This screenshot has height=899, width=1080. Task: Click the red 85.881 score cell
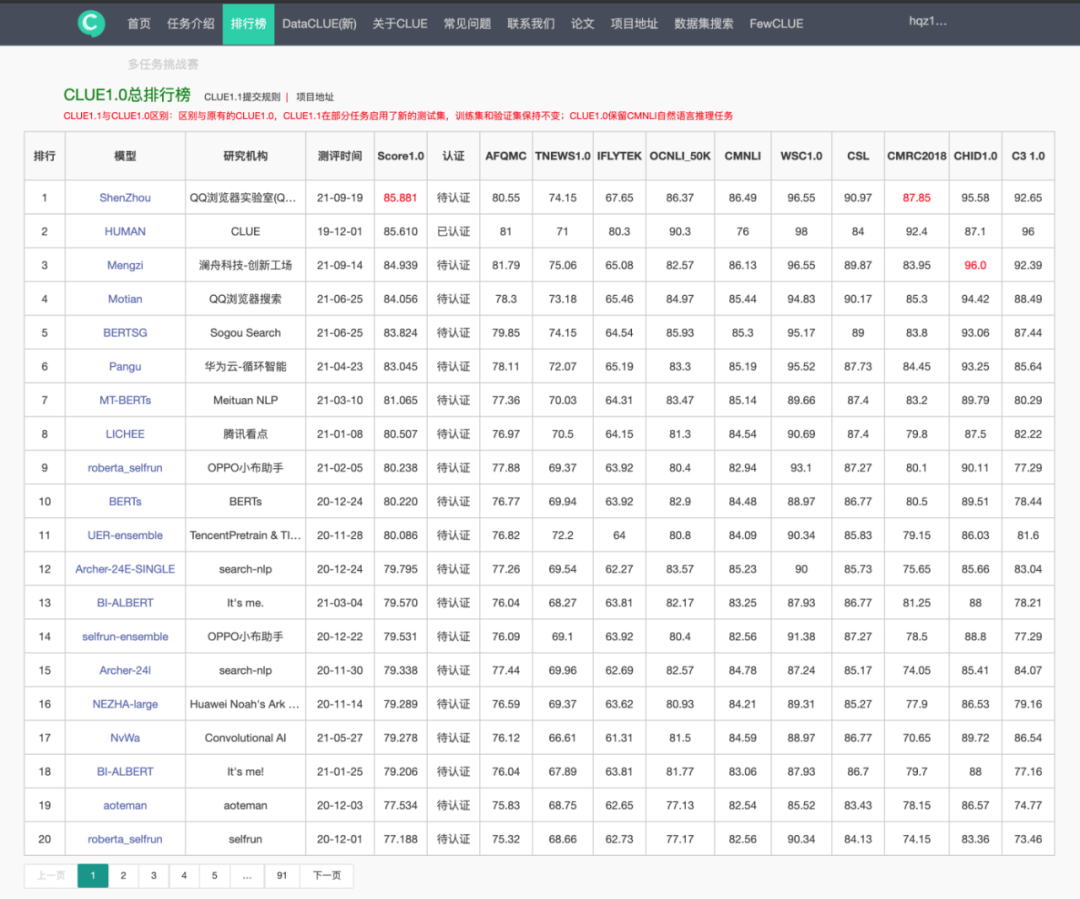400,198
